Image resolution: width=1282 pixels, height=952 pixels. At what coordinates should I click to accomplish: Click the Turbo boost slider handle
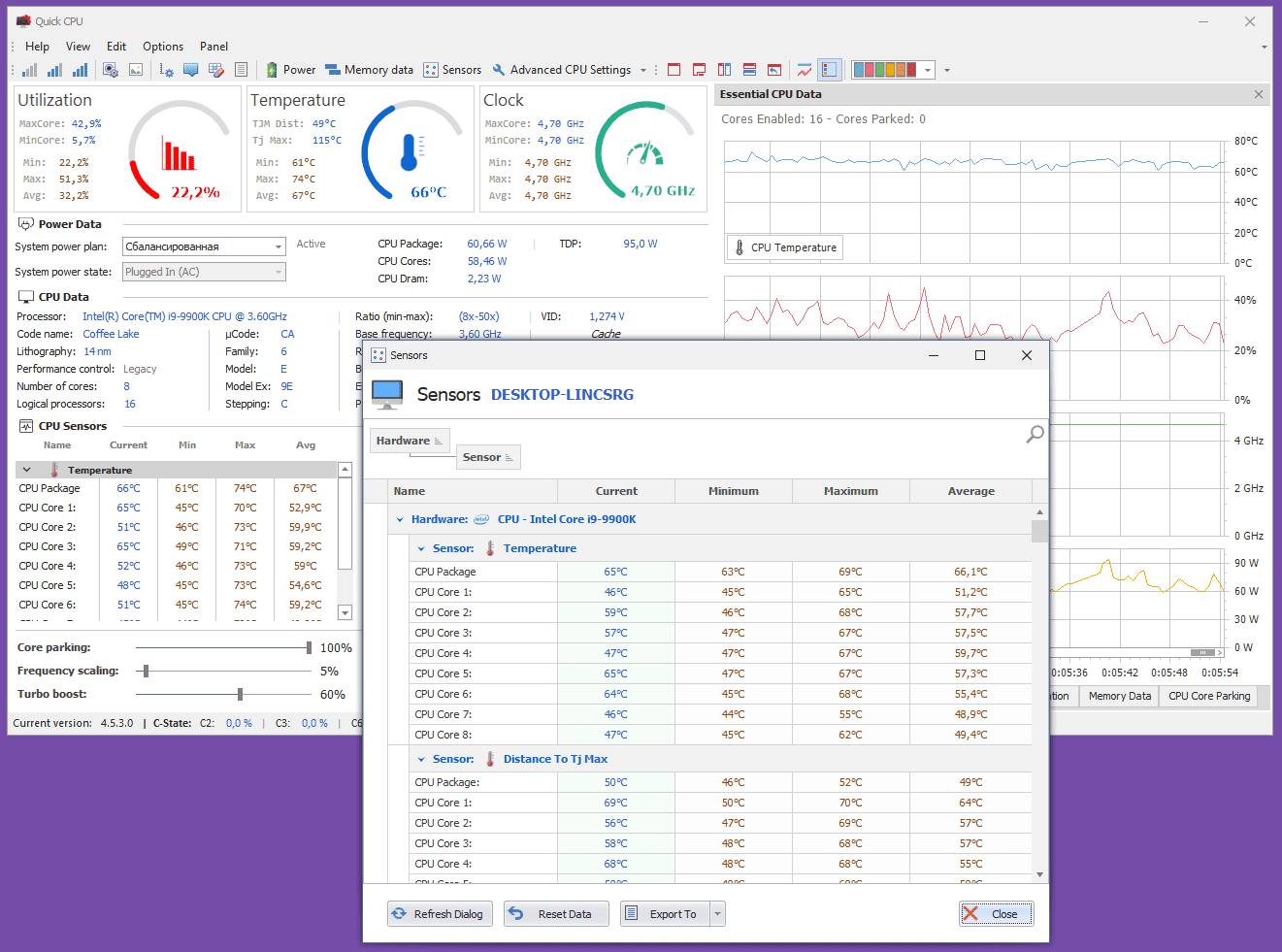pos(240,694)
